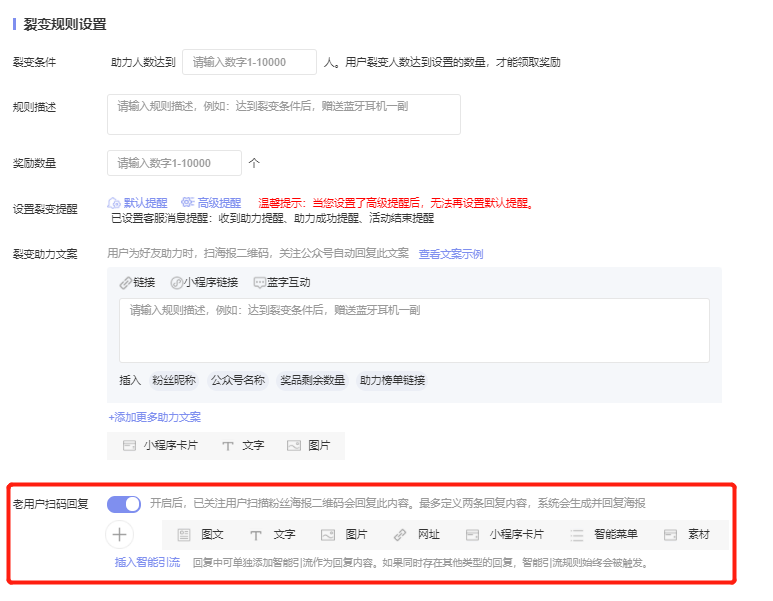
Task: Select 网址 label in reply toolbar
Action: click(429, 534)
